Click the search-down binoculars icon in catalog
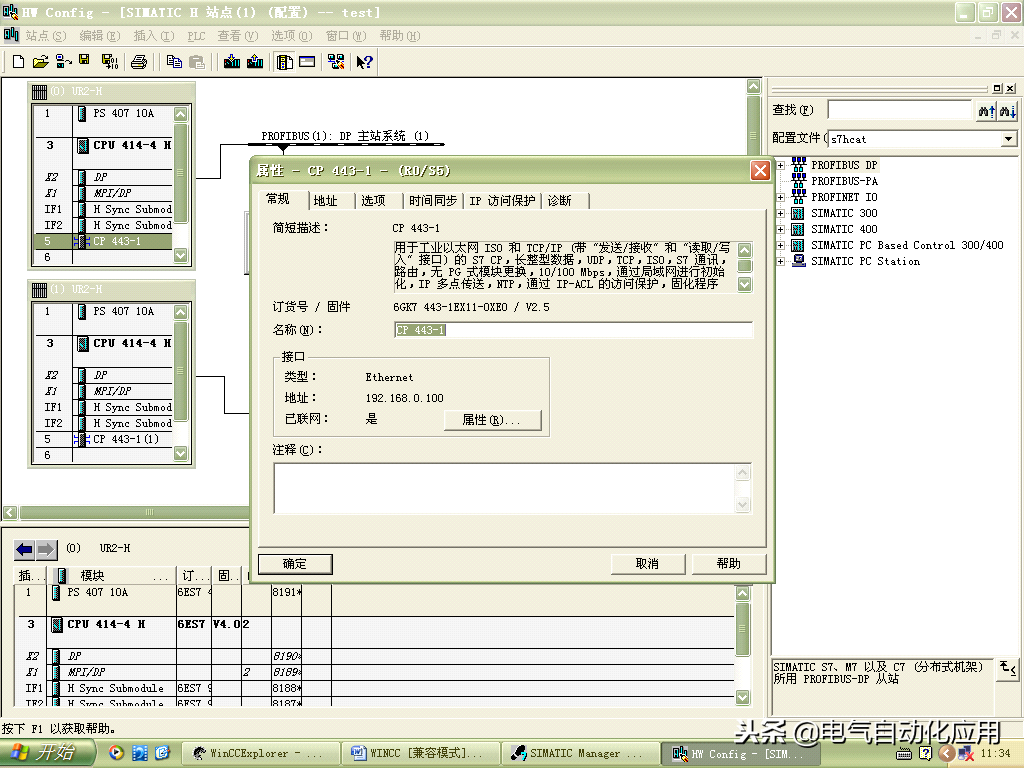Screen dimensions: 1024x768 pos(986,111)
